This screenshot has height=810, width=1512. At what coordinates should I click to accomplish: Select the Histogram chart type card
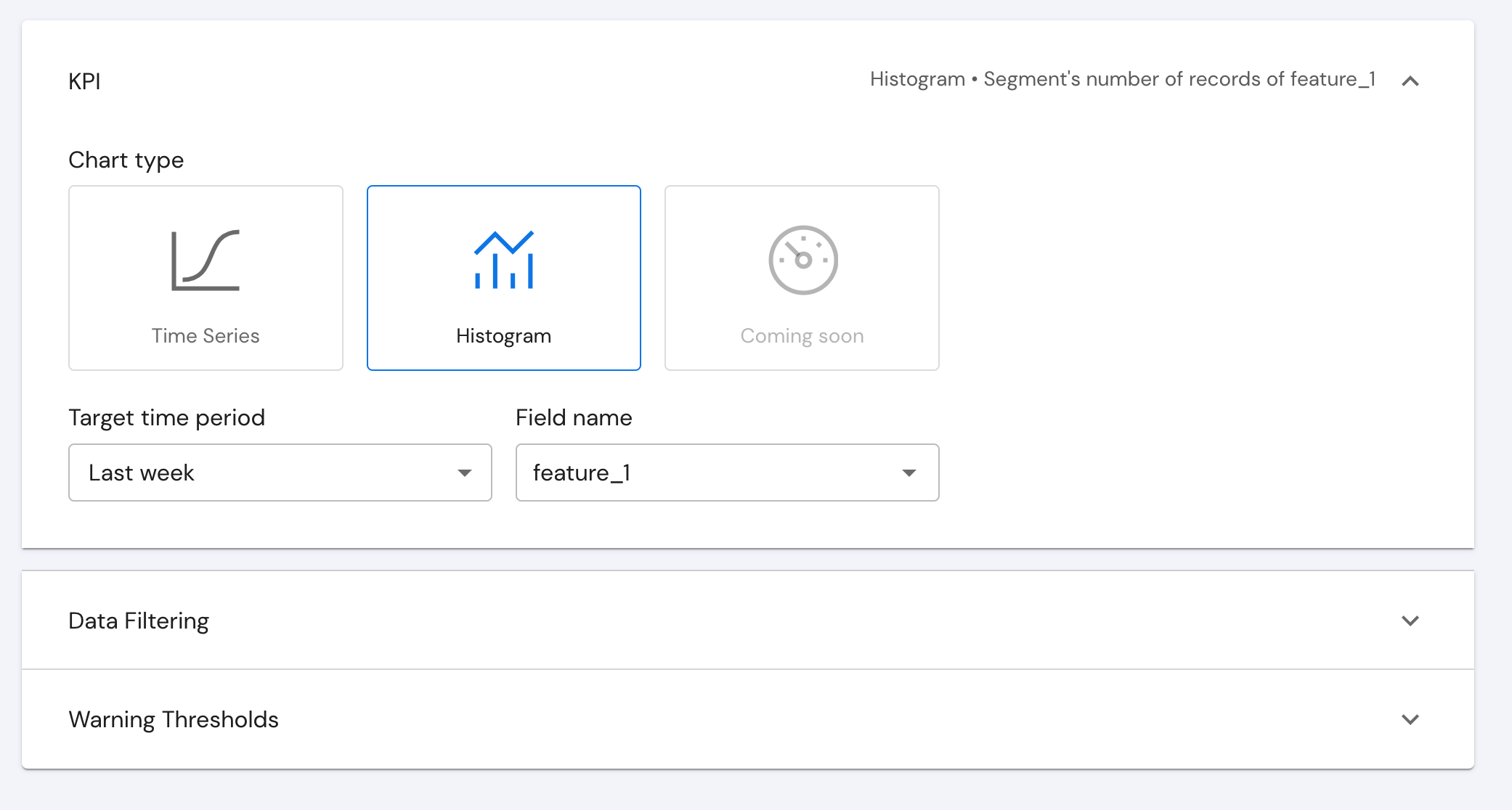[x=504, y=278]
